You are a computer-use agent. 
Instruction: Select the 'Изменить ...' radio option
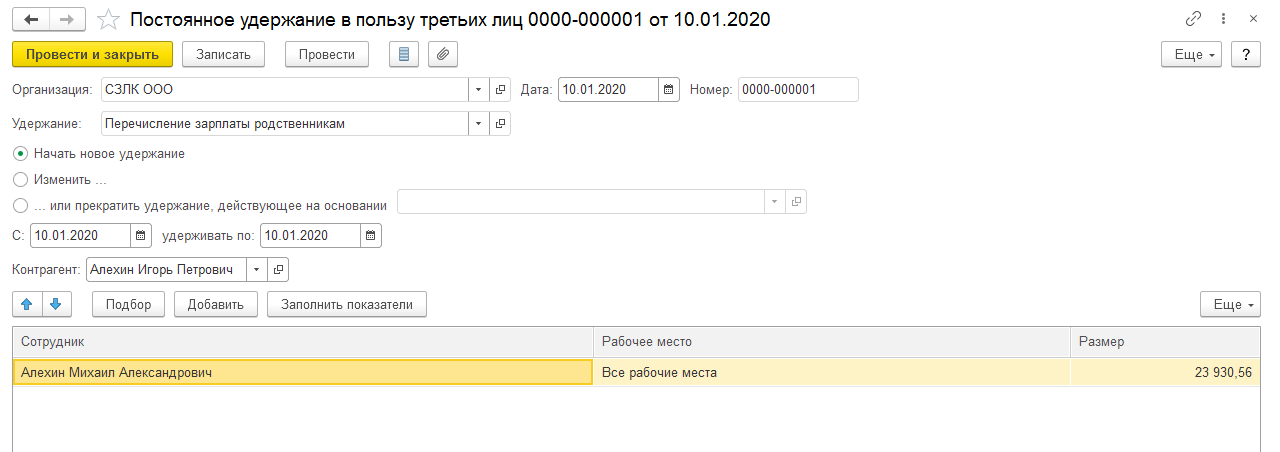pyautogui.click(x=20, y=180)
